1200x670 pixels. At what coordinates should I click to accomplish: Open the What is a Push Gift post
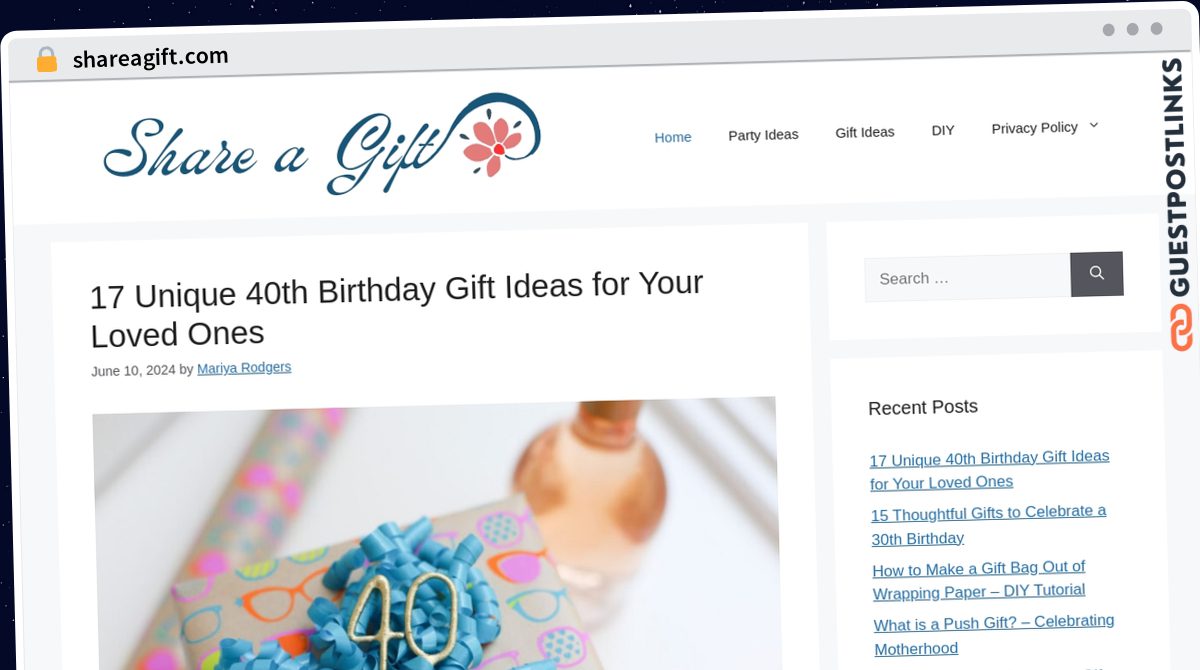tap(994, 635)
